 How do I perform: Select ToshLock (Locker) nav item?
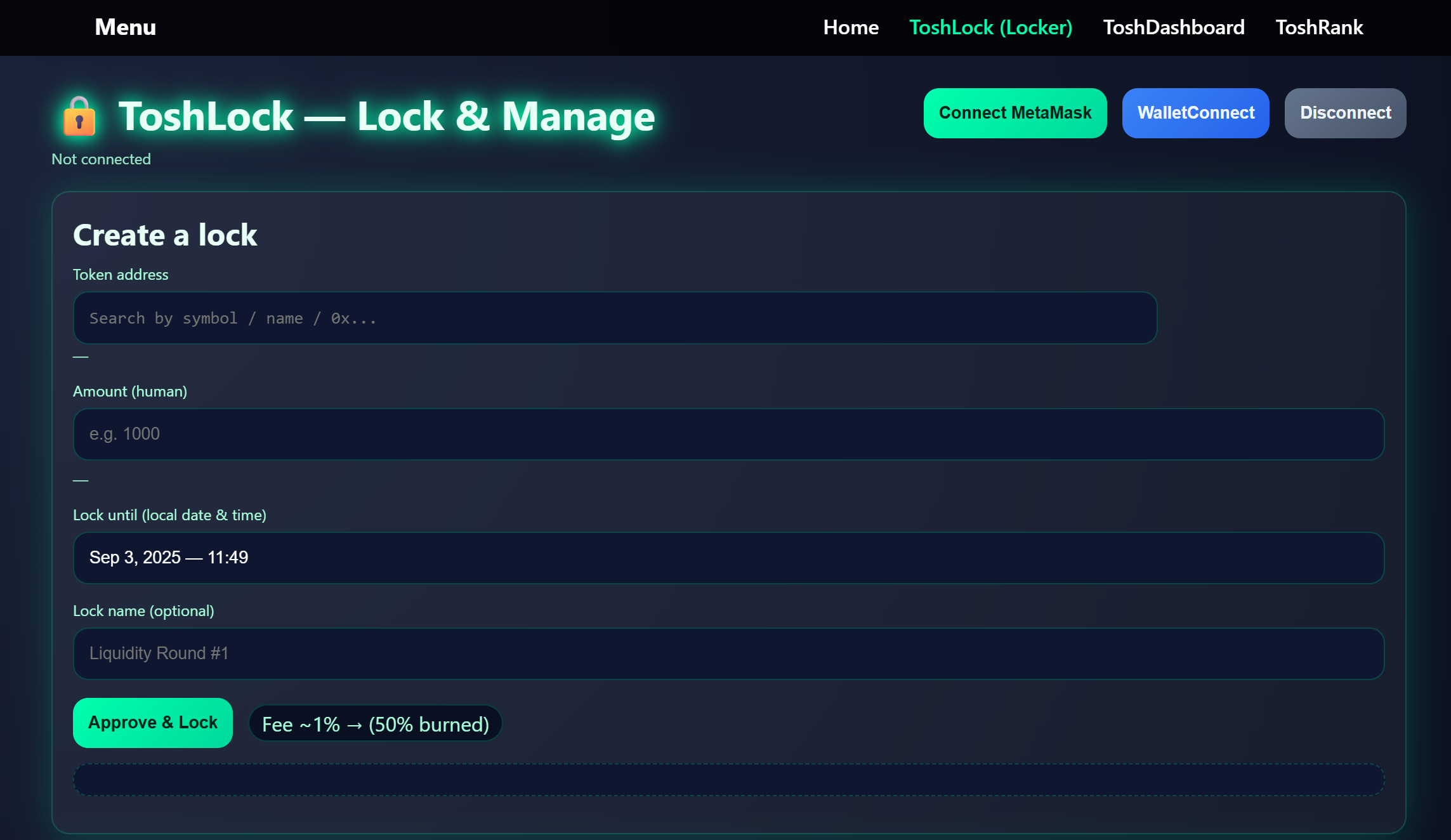click(x=990, y=27)
